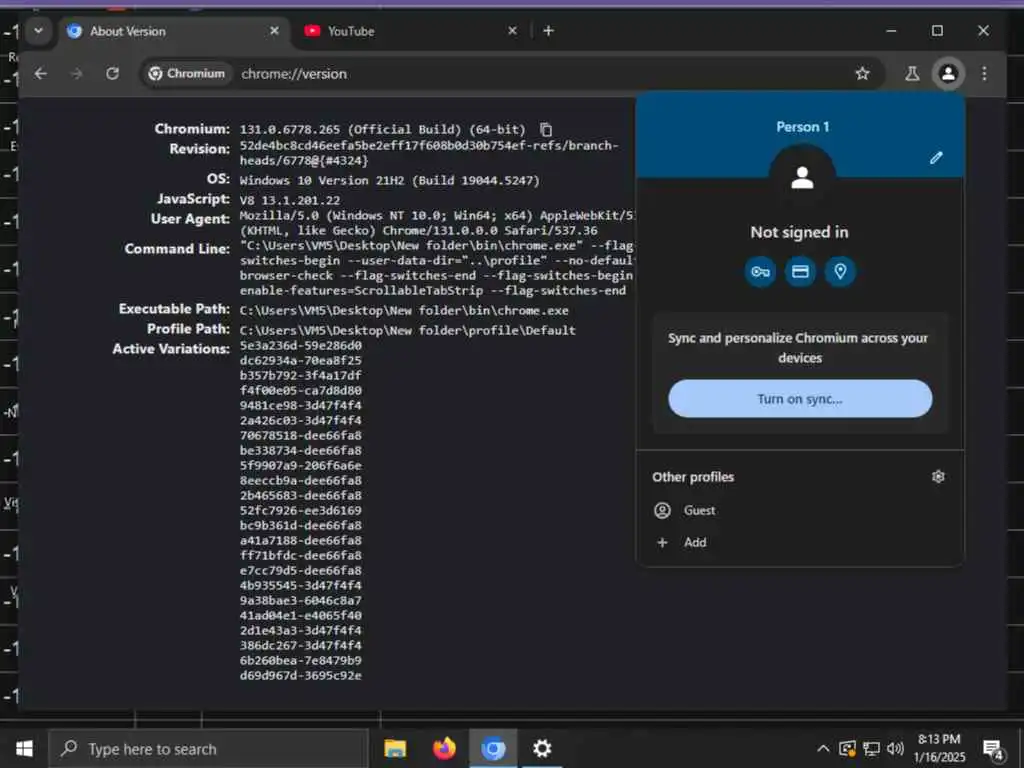Viewport: 1024px width, 768px height.
Task: Maximize the Chromium window
Action: [x=937, y=31]
